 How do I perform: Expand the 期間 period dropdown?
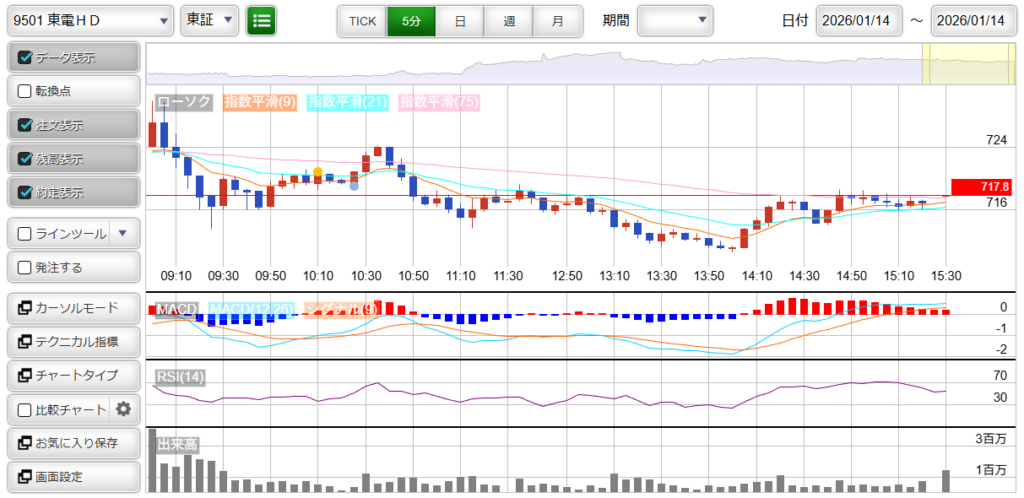(x=676, y=20)
